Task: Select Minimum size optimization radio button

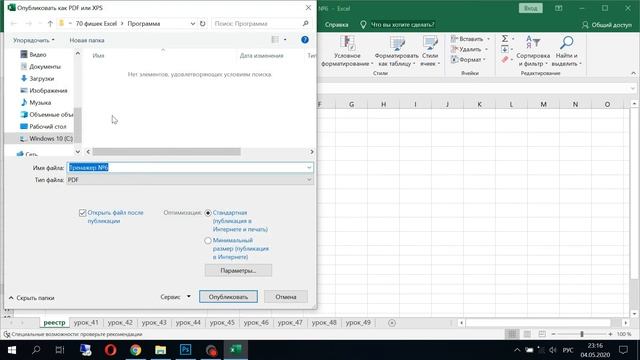Action: coord(208,240)
